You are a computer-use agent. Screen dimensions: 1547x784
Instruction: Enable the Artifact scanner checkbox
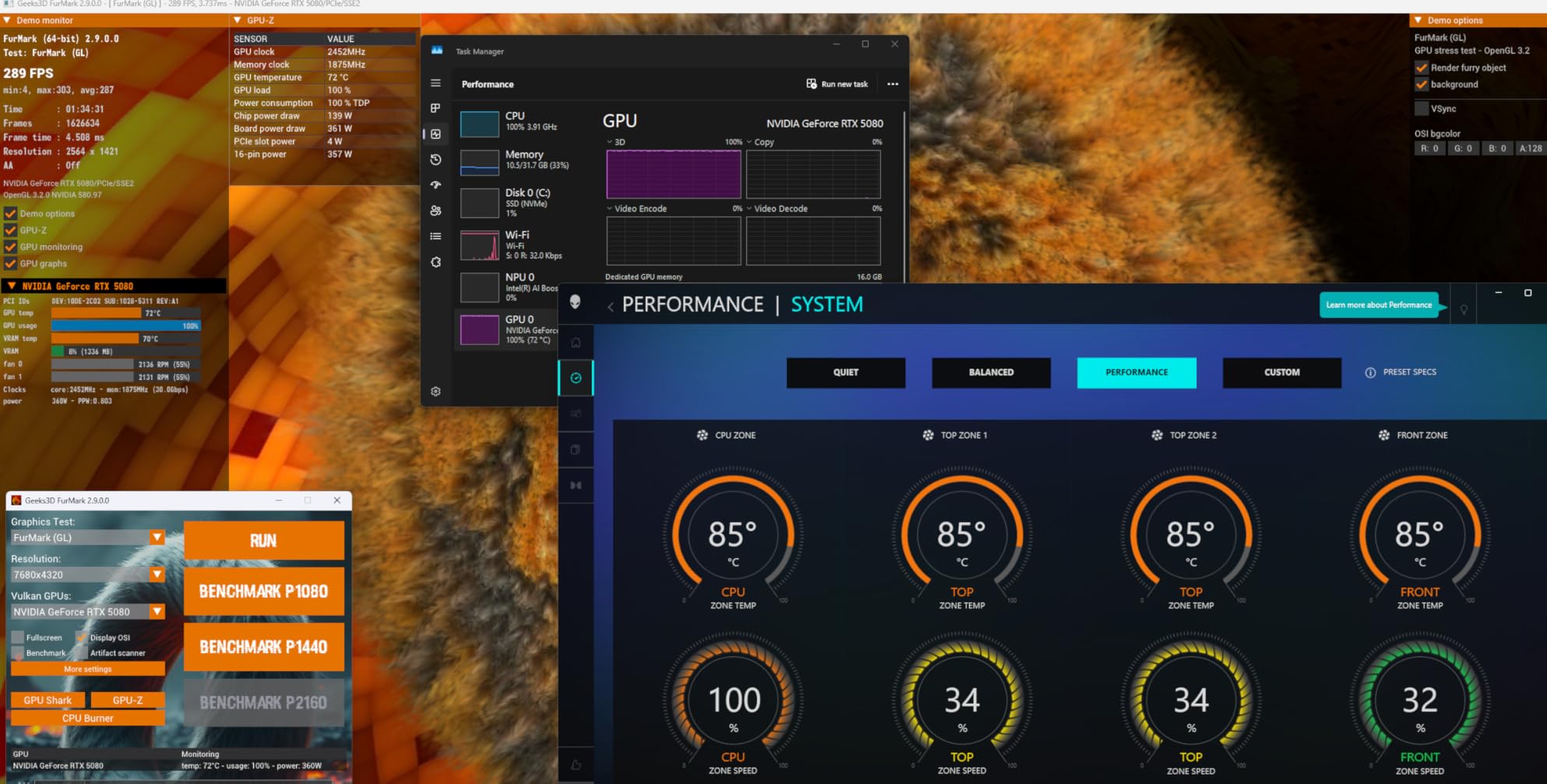(81, 653)
